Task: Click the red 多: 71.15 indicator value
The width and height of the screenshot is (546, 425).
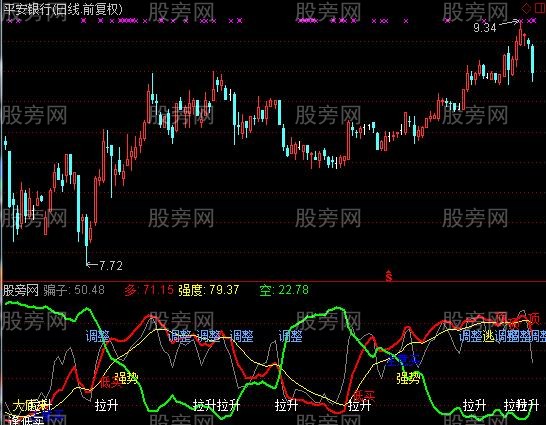Action: click(x=149, y=290)
